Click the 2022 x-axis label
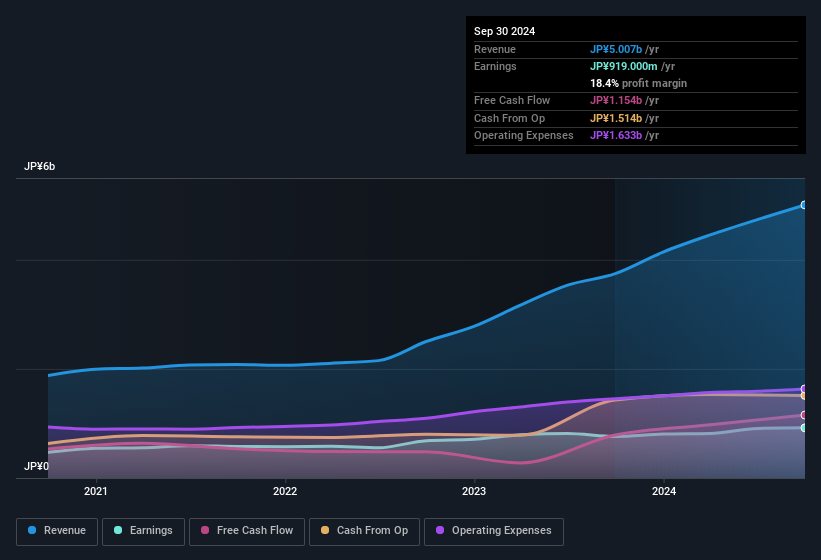This screenshot has height=560, width=821. pyautogui.click(x=285, y=491)
